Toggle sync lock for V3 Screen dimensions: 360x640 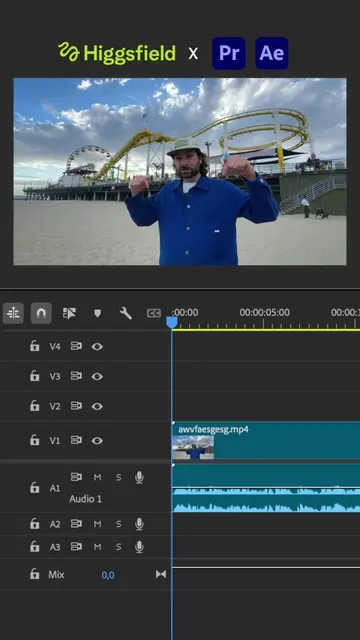[x=76, y=376]
